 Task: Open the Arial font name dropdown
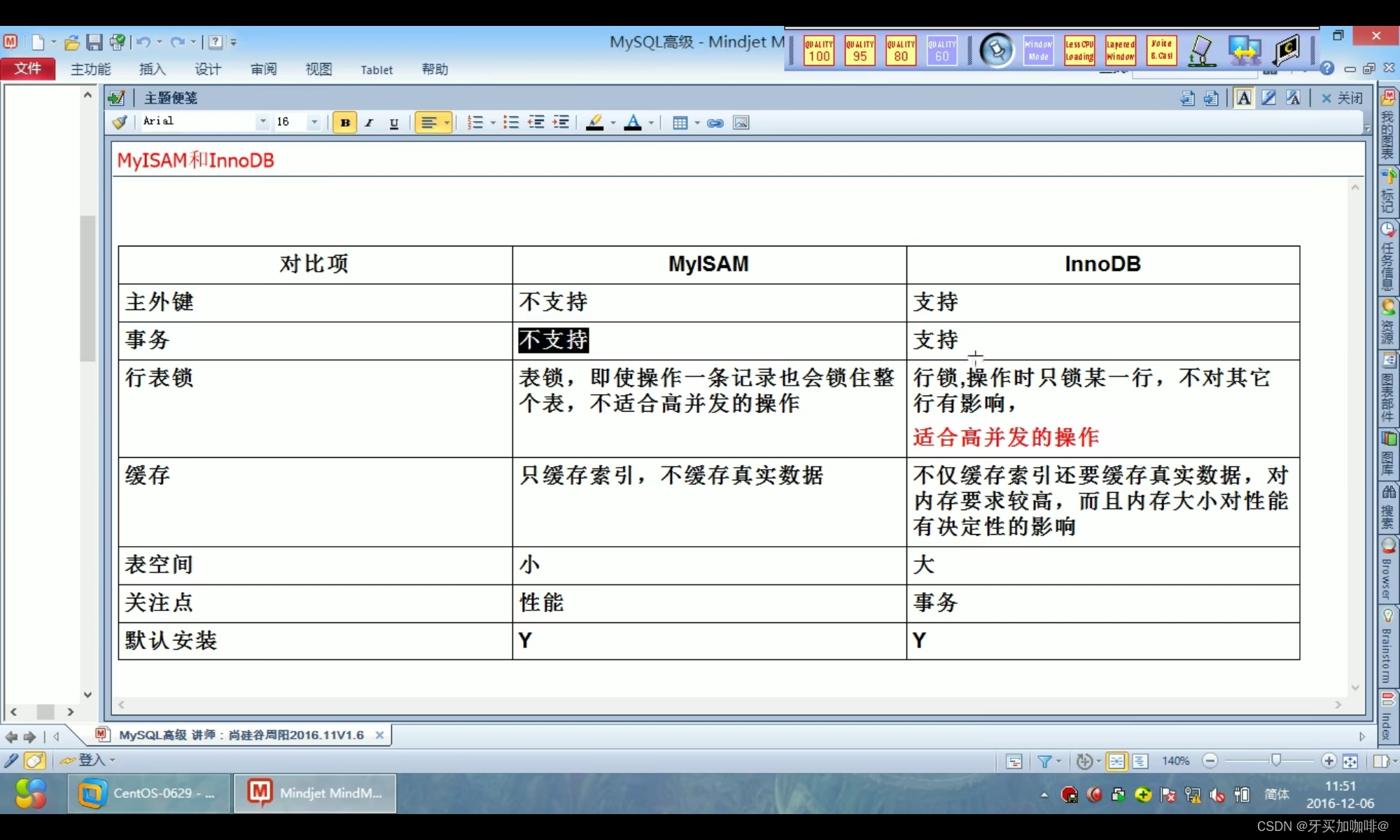pos(262,122)
